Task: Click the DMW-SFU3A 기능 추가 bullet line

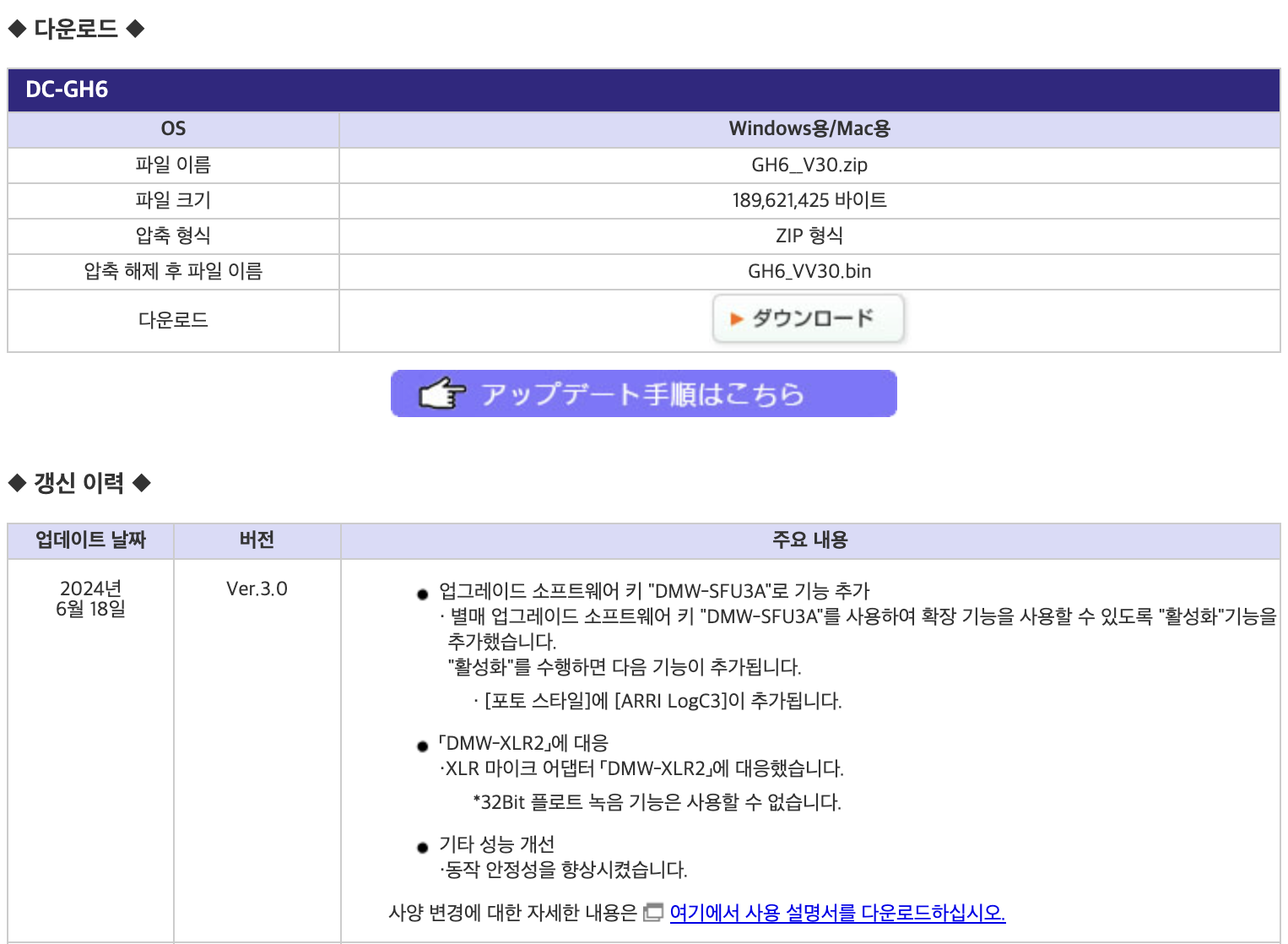Action: click(654, 591)
